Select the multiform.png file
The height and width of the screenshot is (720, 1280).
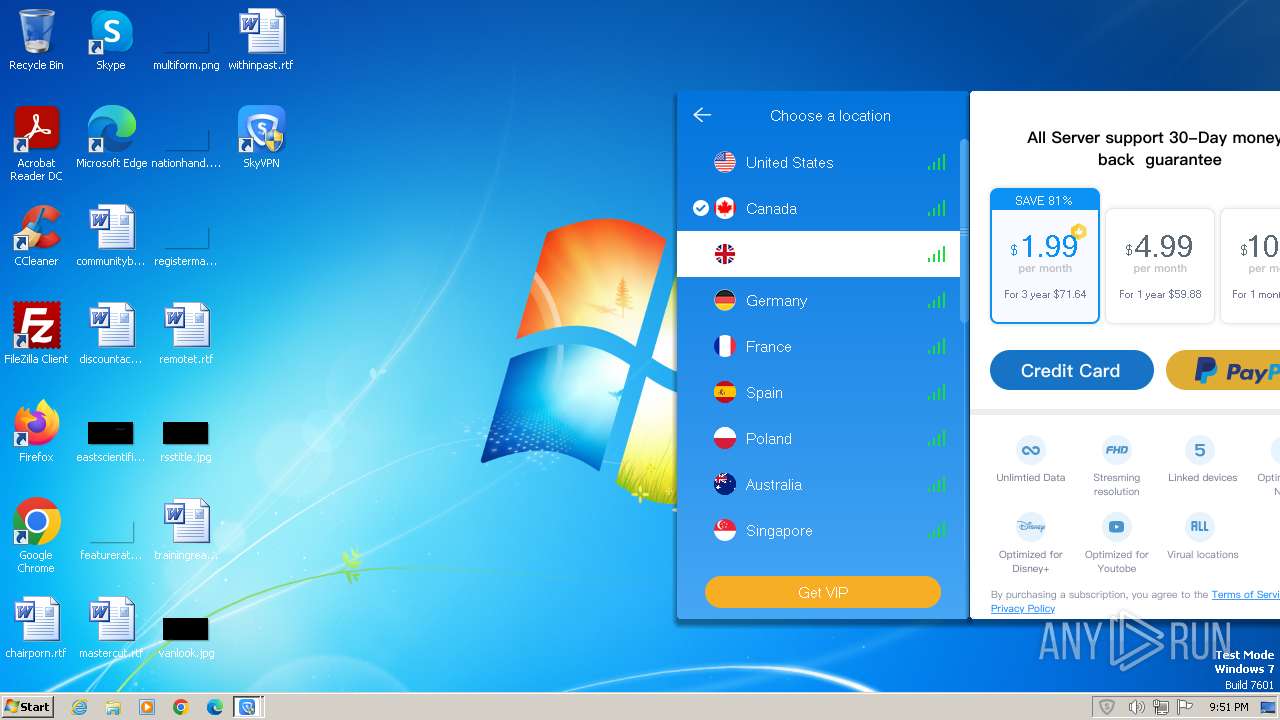186,45
